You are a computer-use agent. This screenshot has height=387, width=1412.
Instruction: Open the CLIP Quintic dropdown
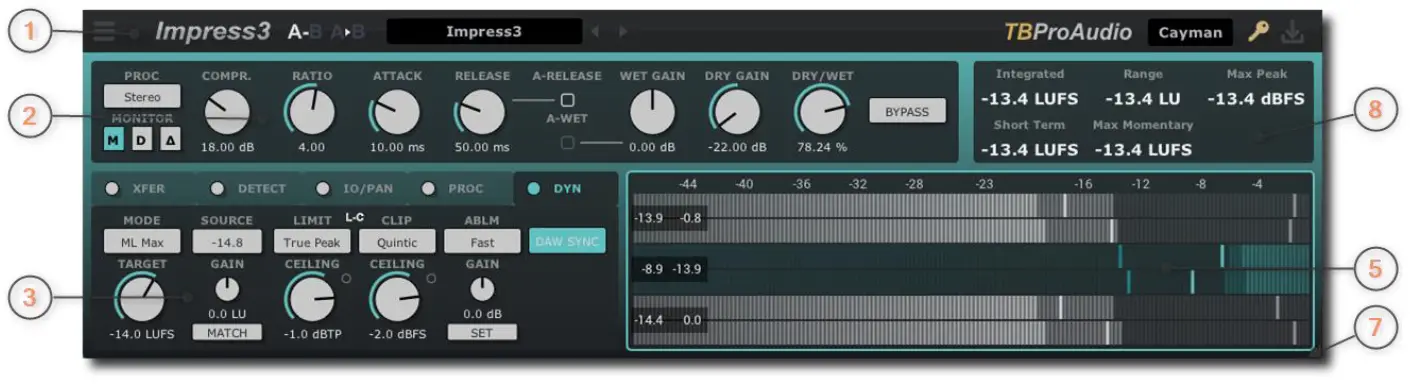397,241
